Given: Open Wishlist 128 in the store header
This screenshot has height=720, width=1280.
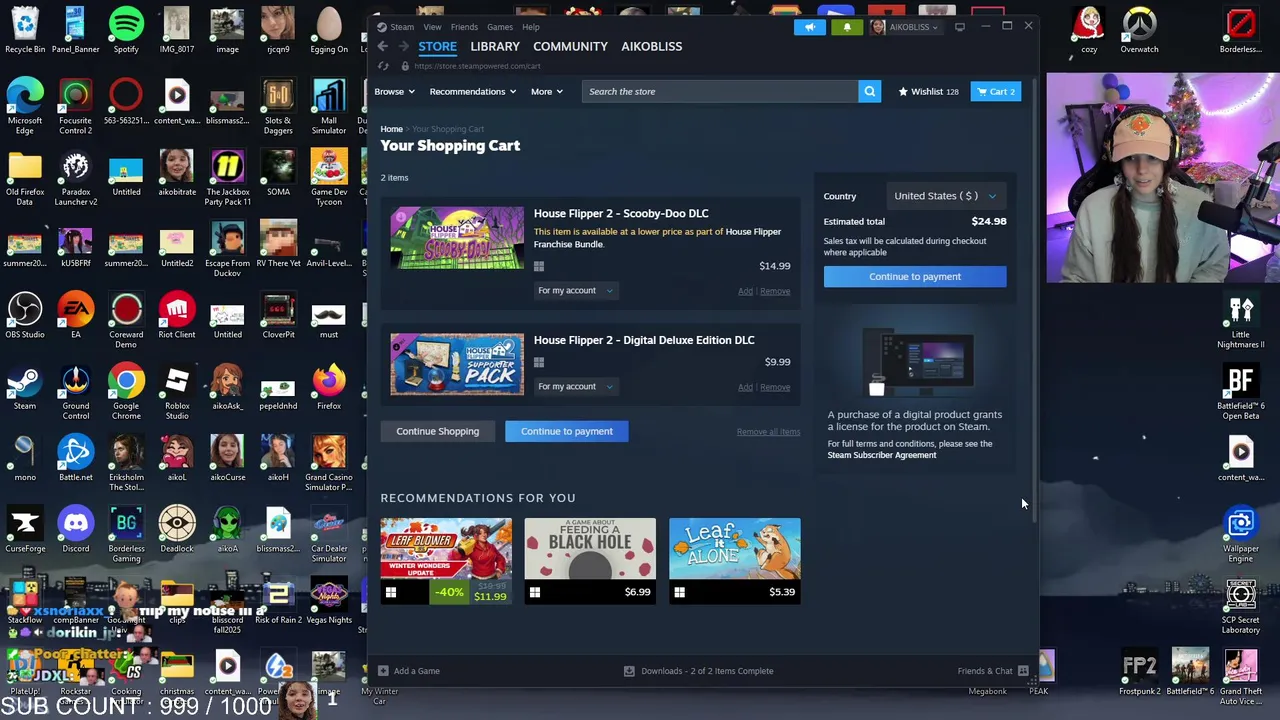Looking at the screenshot, I should coord(928,91).
